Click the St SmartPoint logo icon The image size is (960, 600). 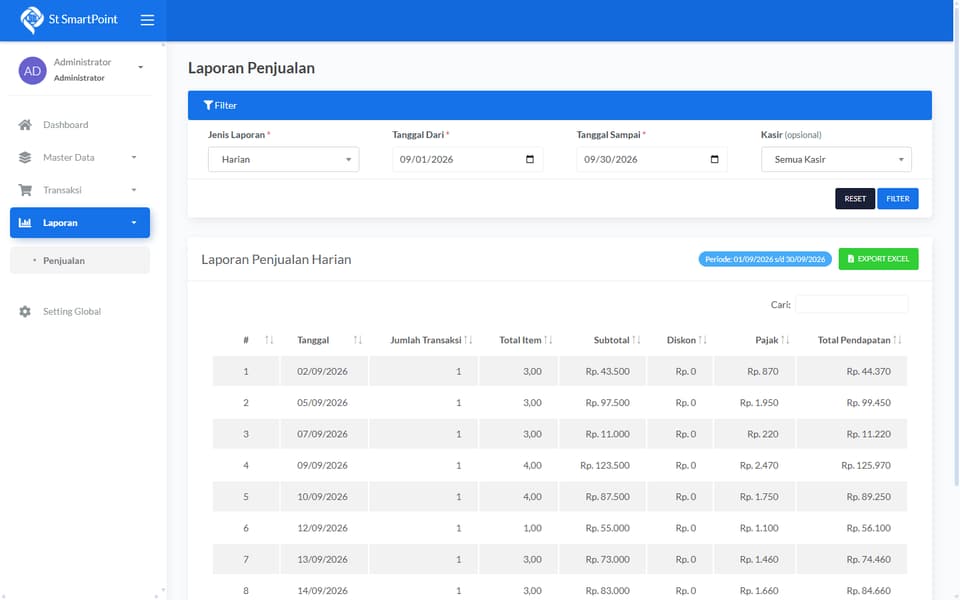[31, 20]
